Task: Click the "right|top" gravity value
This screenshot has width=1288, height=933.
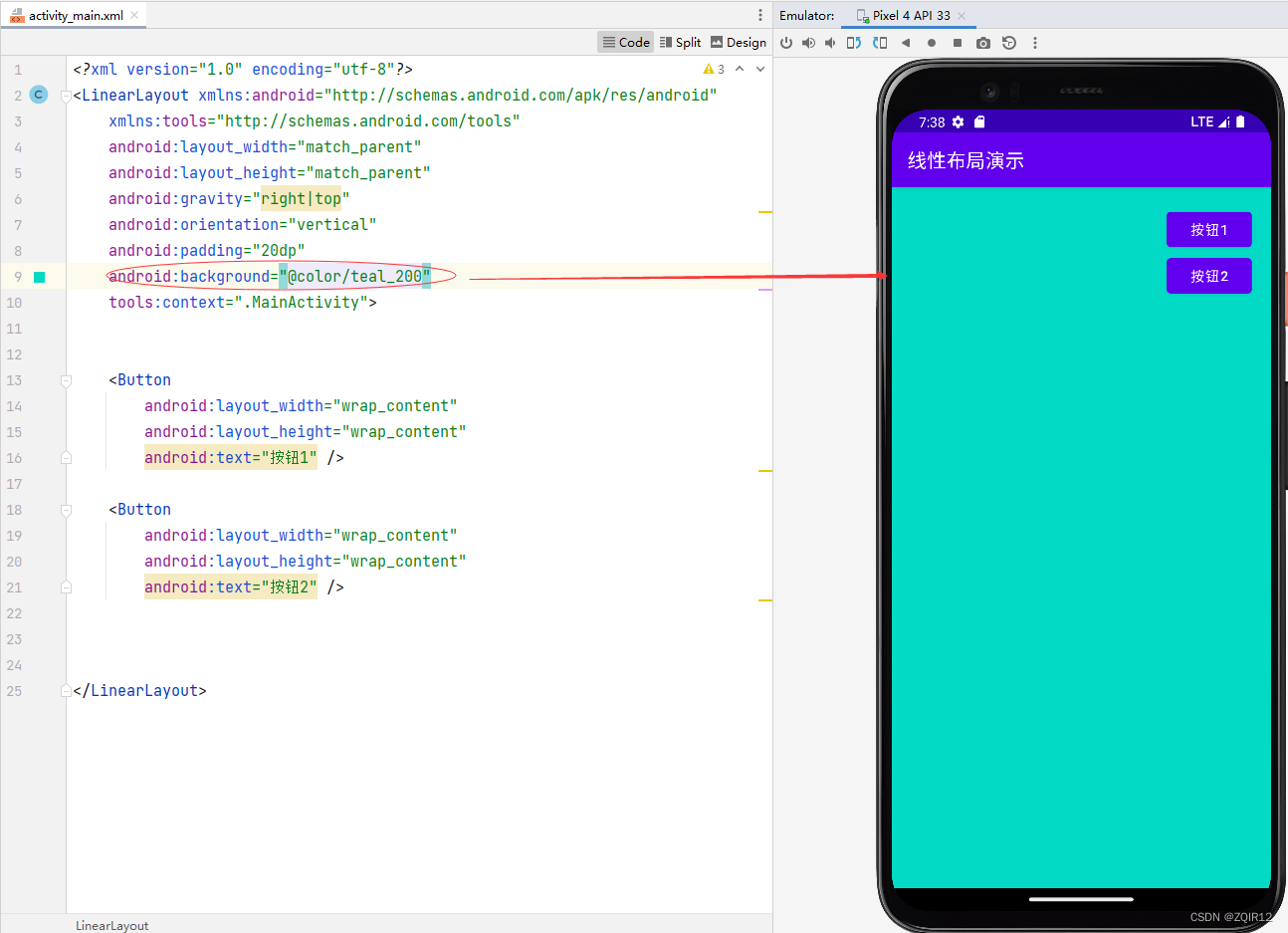Action: [301, 199]
